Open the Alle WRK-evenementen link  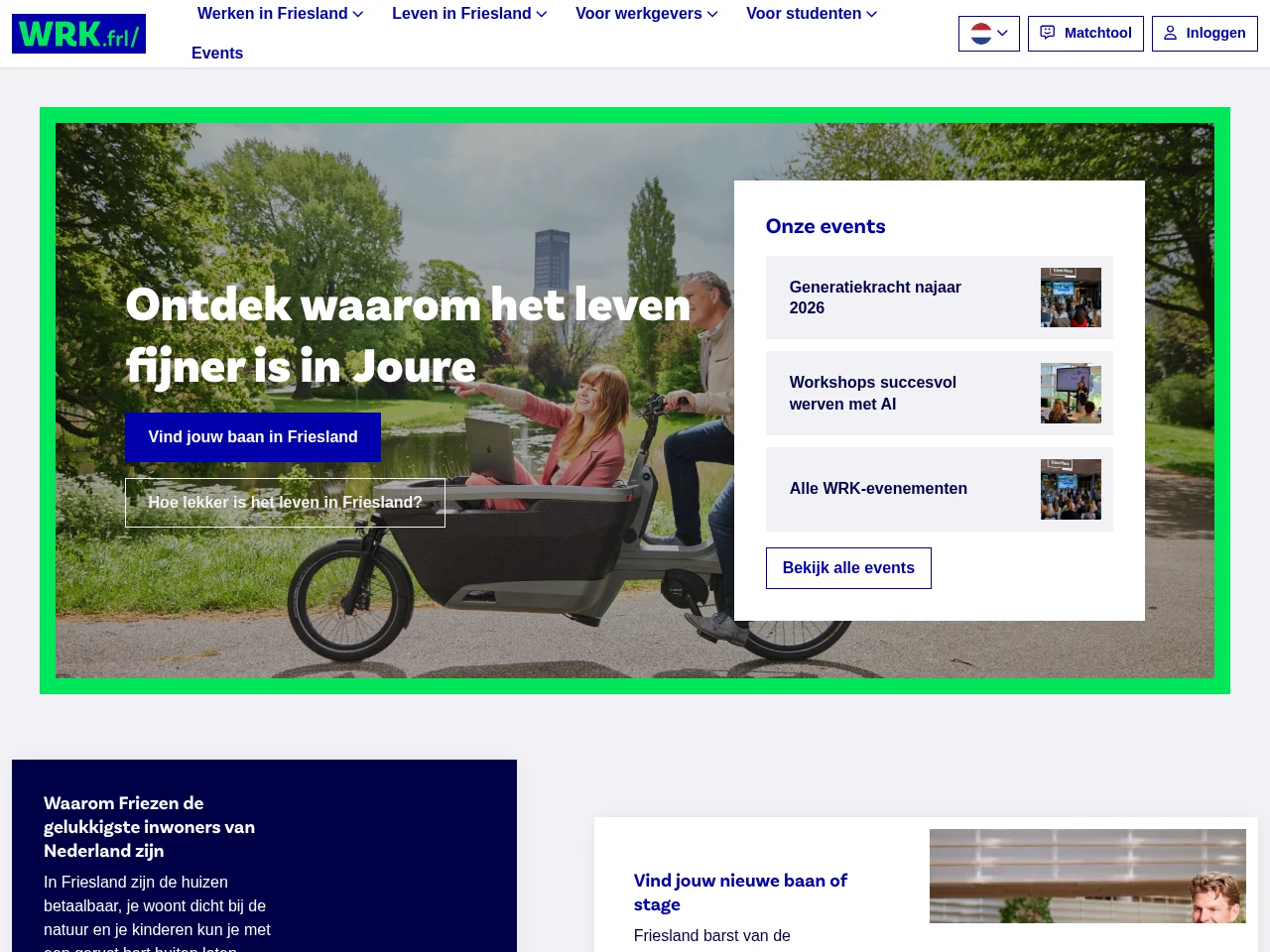tap(940, 489)
